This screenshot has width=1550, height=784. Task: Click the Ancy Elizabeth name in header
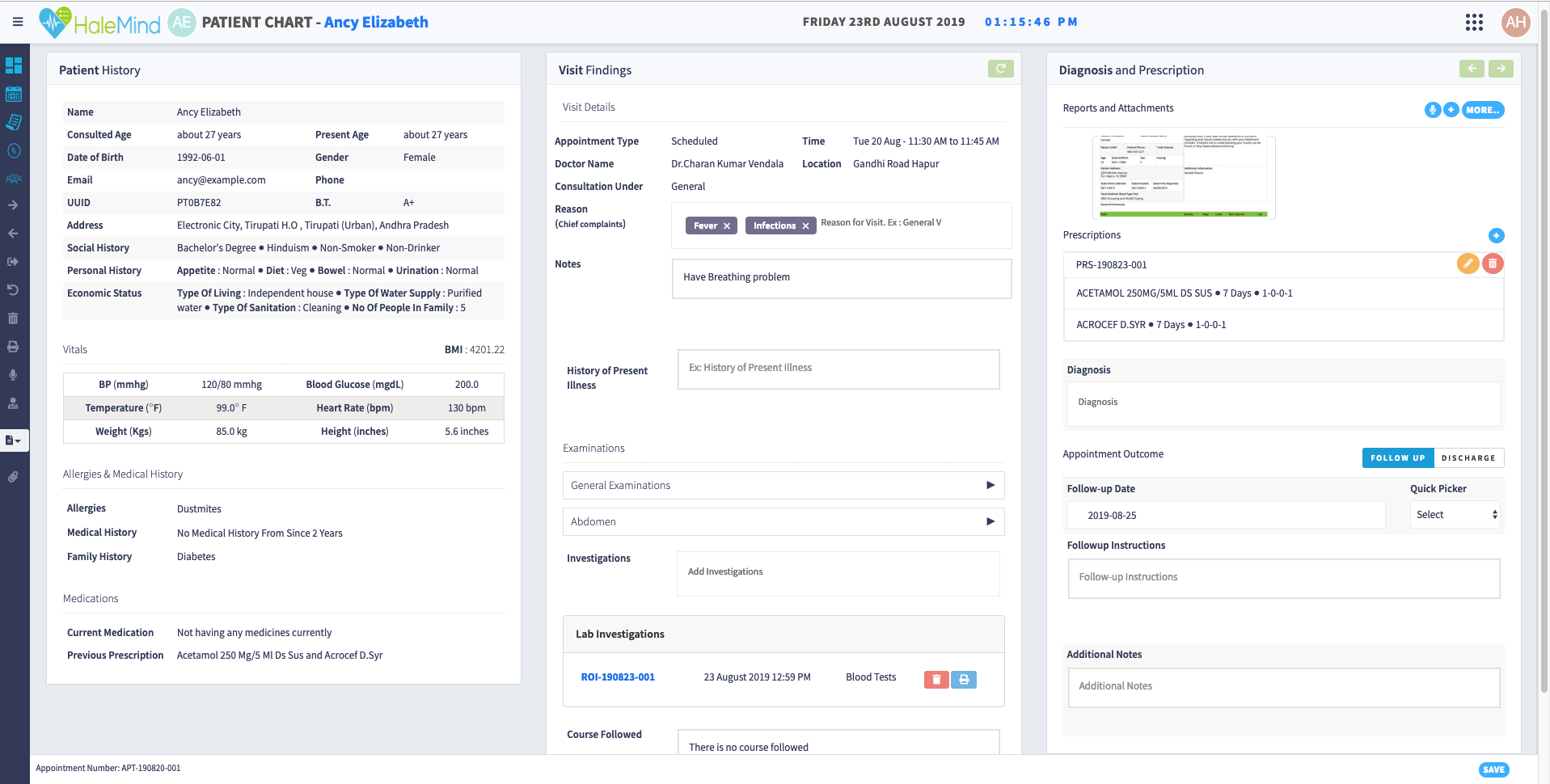click(376, 22)
